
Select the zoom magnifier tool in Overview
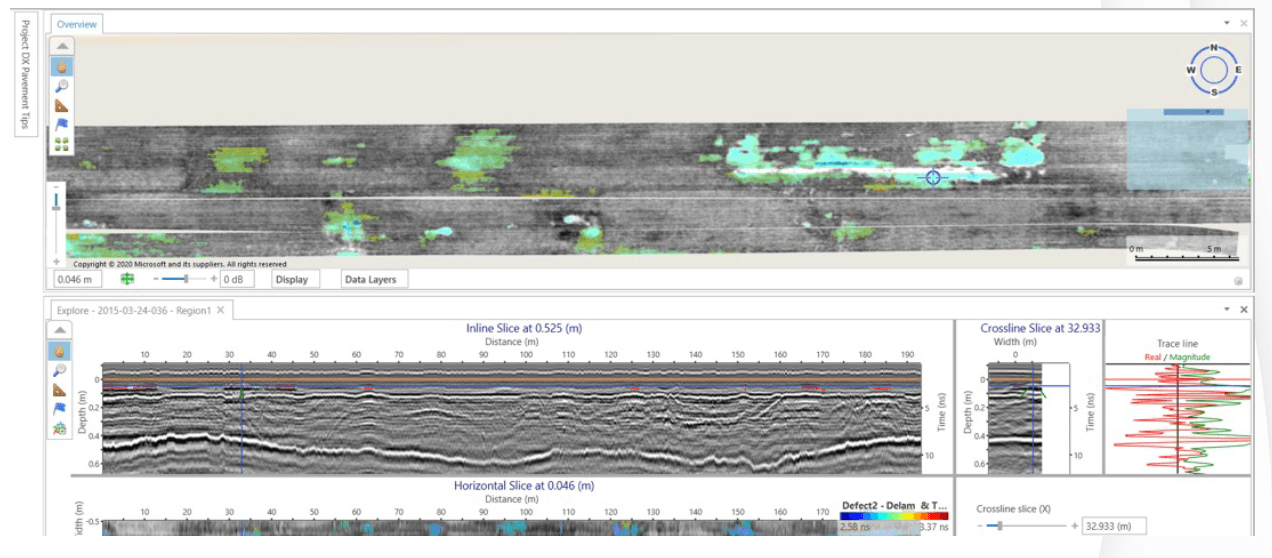[x=61, y=86]
